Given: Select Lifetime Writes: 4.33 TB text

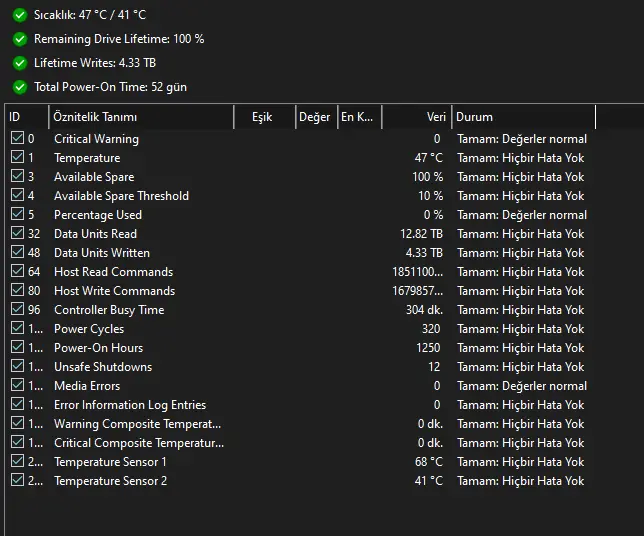Looking at the screenshot, I should click(x=95, y=63).
